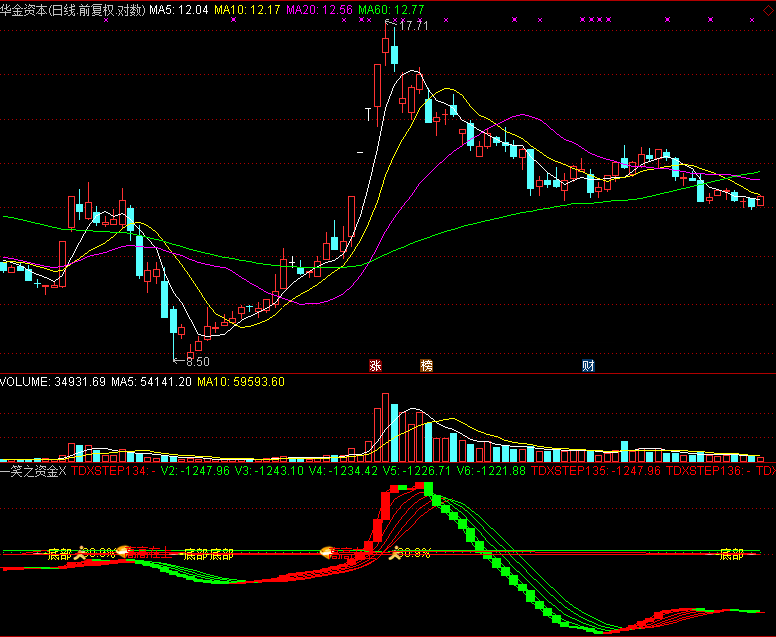
Task: Click the first magenta x marker at top
Action: (106, 20)
